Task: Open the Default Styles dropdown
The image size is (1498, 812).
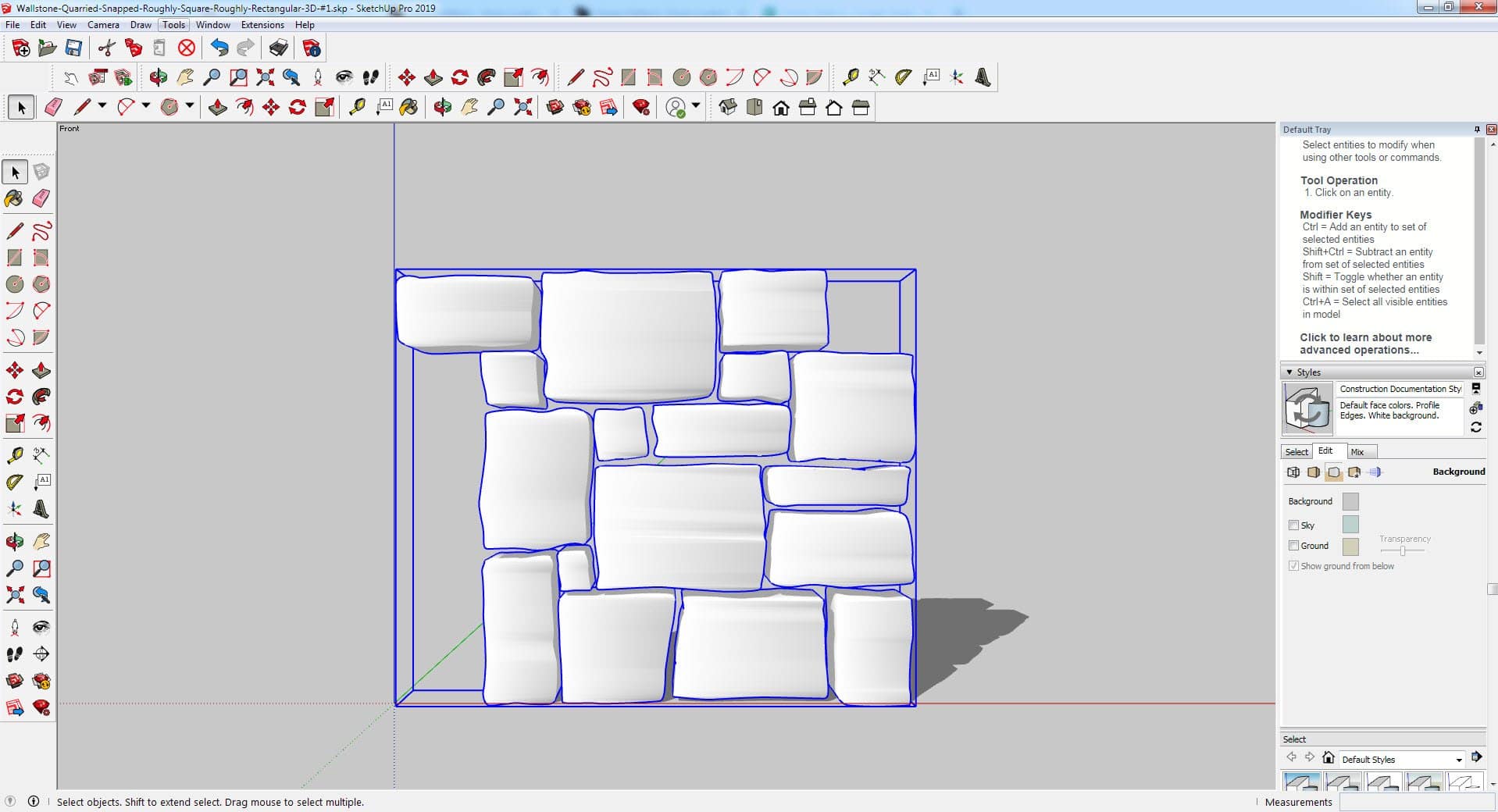Action: click(x=1457, y=760)
